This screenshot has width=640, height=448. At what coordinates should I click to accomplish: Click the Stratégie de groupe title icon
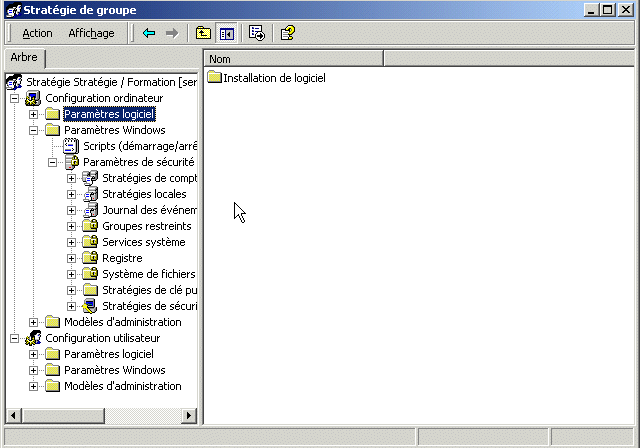click(13, 10)
